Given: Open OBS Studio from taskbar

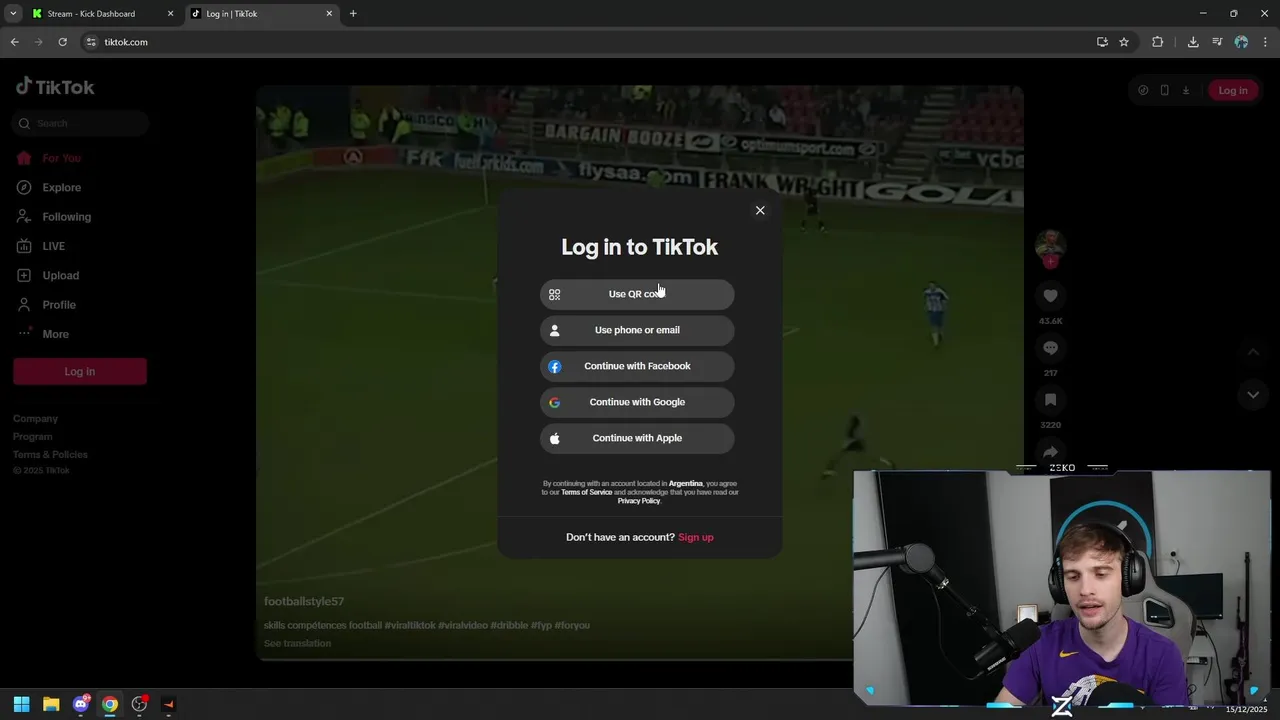Looking at the screenshot, I should pyautogui.click(x=139, y=704).
